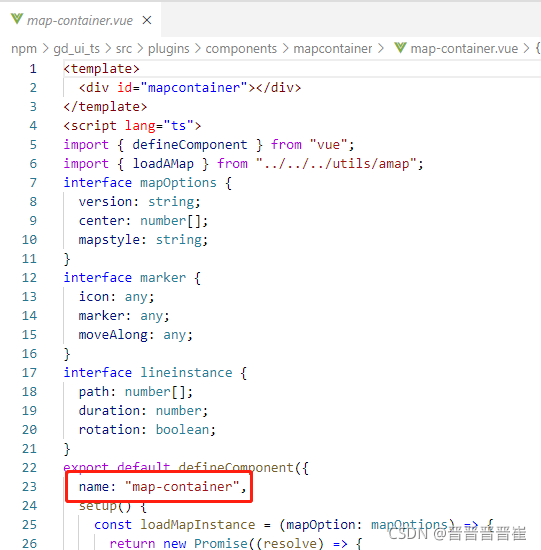Click the "marker" interface name on line 12

point(163,278)
